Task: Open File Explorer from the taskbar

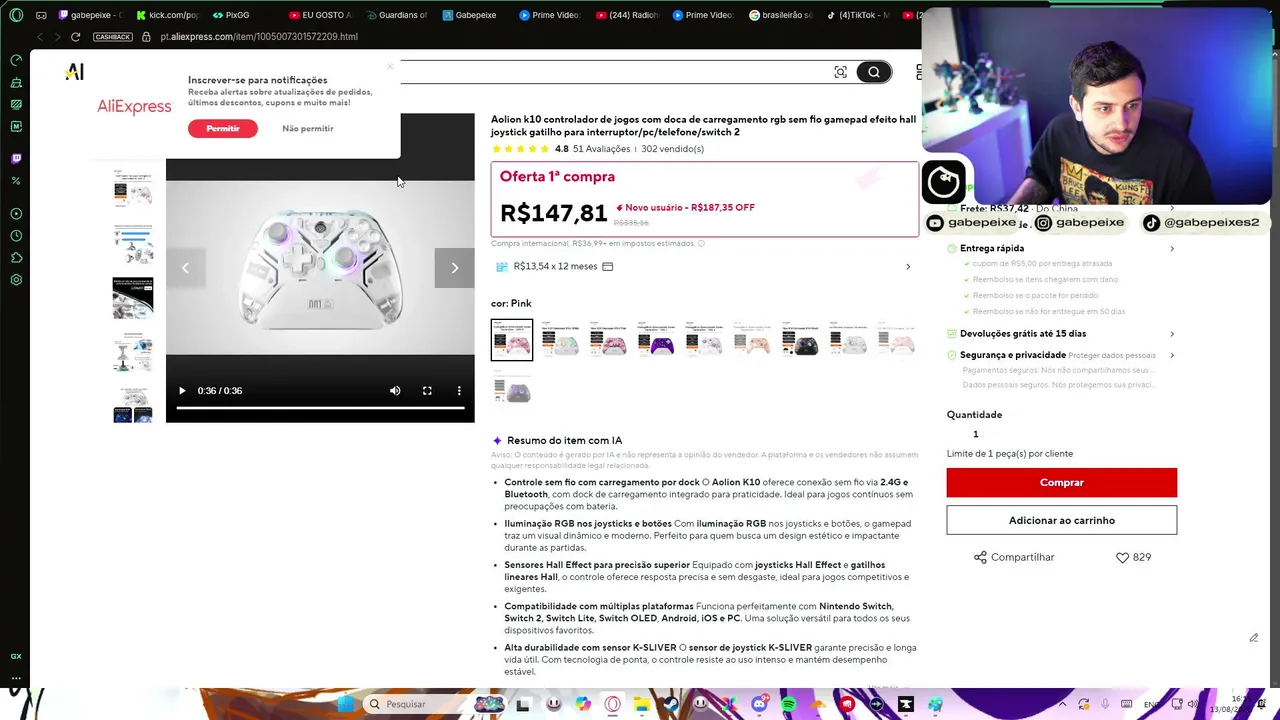Action: pyautogui.click(x=641, y=704)
